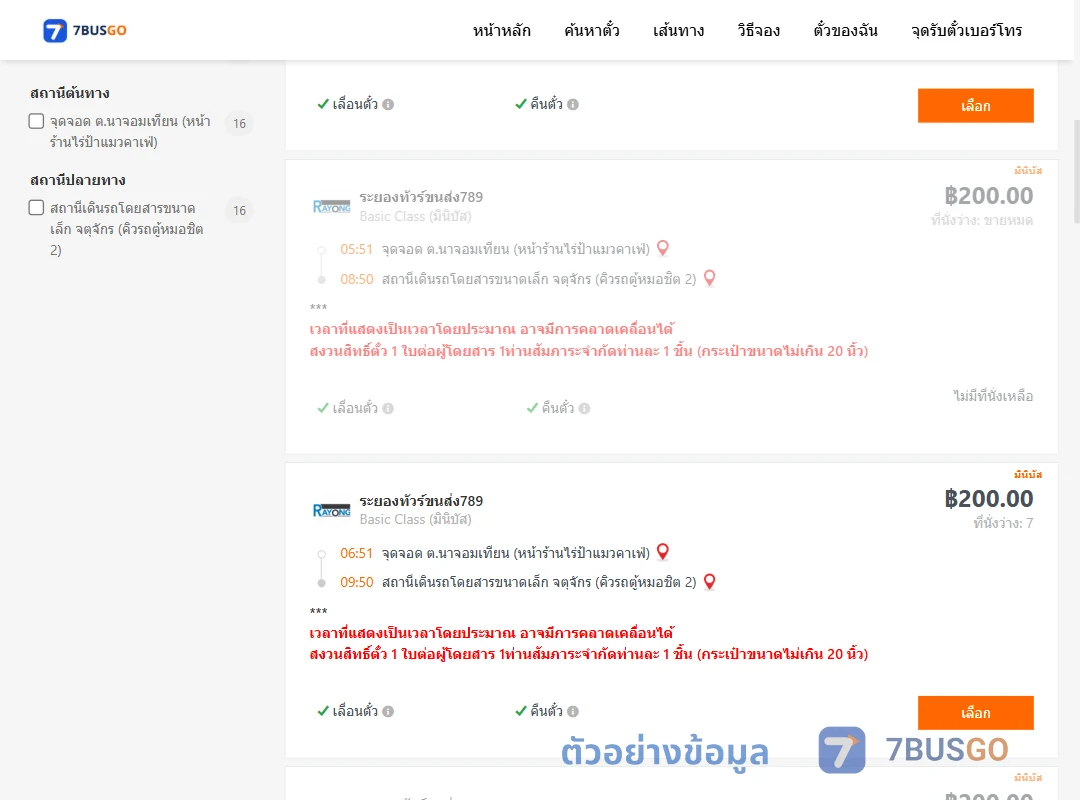Click info icon beside คืนตั๋ว in top card
Viewport: 1080px width, 800px height.
(x=573, y=105)
